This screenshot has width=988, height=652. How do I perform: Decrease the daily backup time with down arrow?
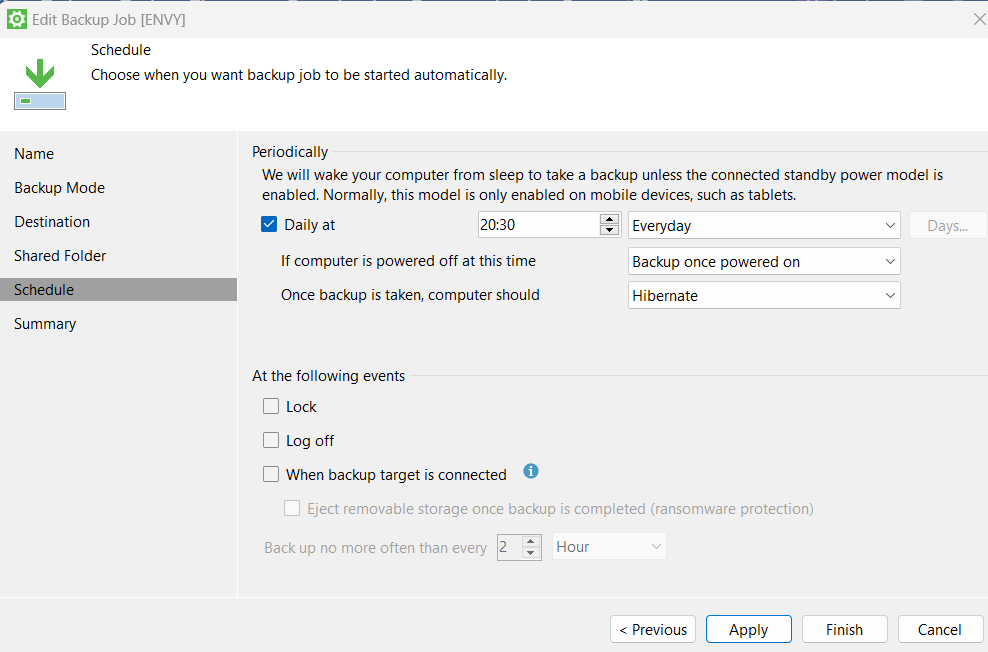tap(609, 231)
